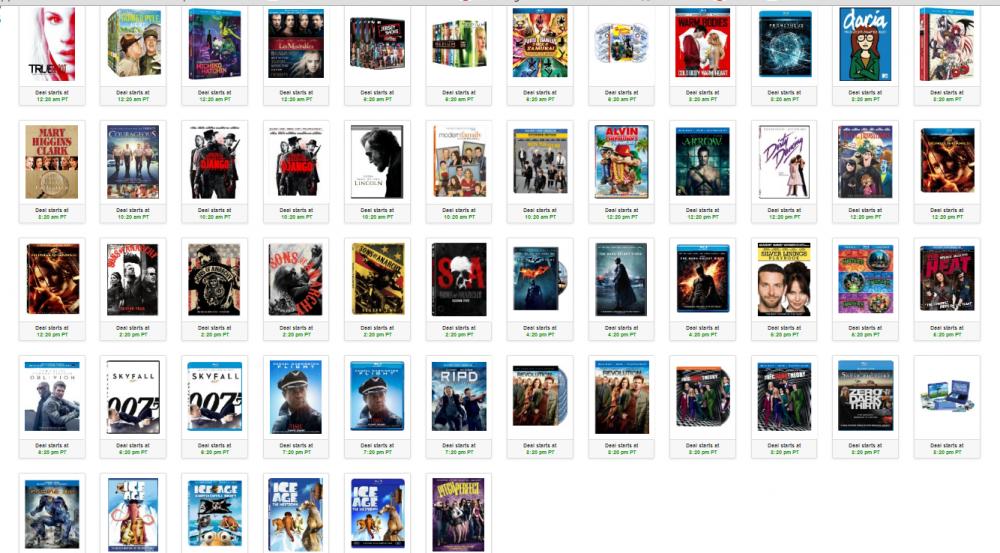This screenshot has width=1000, height=553.
Task: Select Sons of Anarchy skull SOA cover
Action: 459,279
